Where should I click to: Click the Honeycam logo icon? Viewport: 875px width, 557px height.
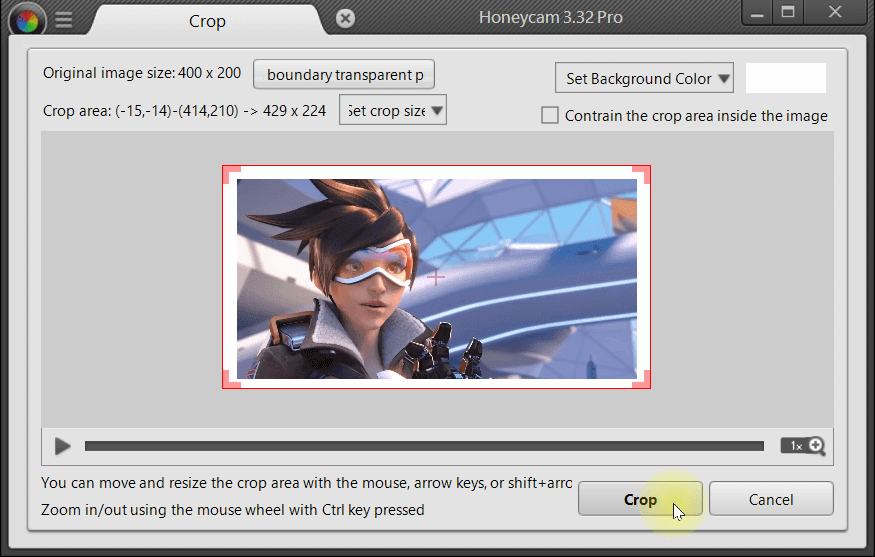point(27,19)
